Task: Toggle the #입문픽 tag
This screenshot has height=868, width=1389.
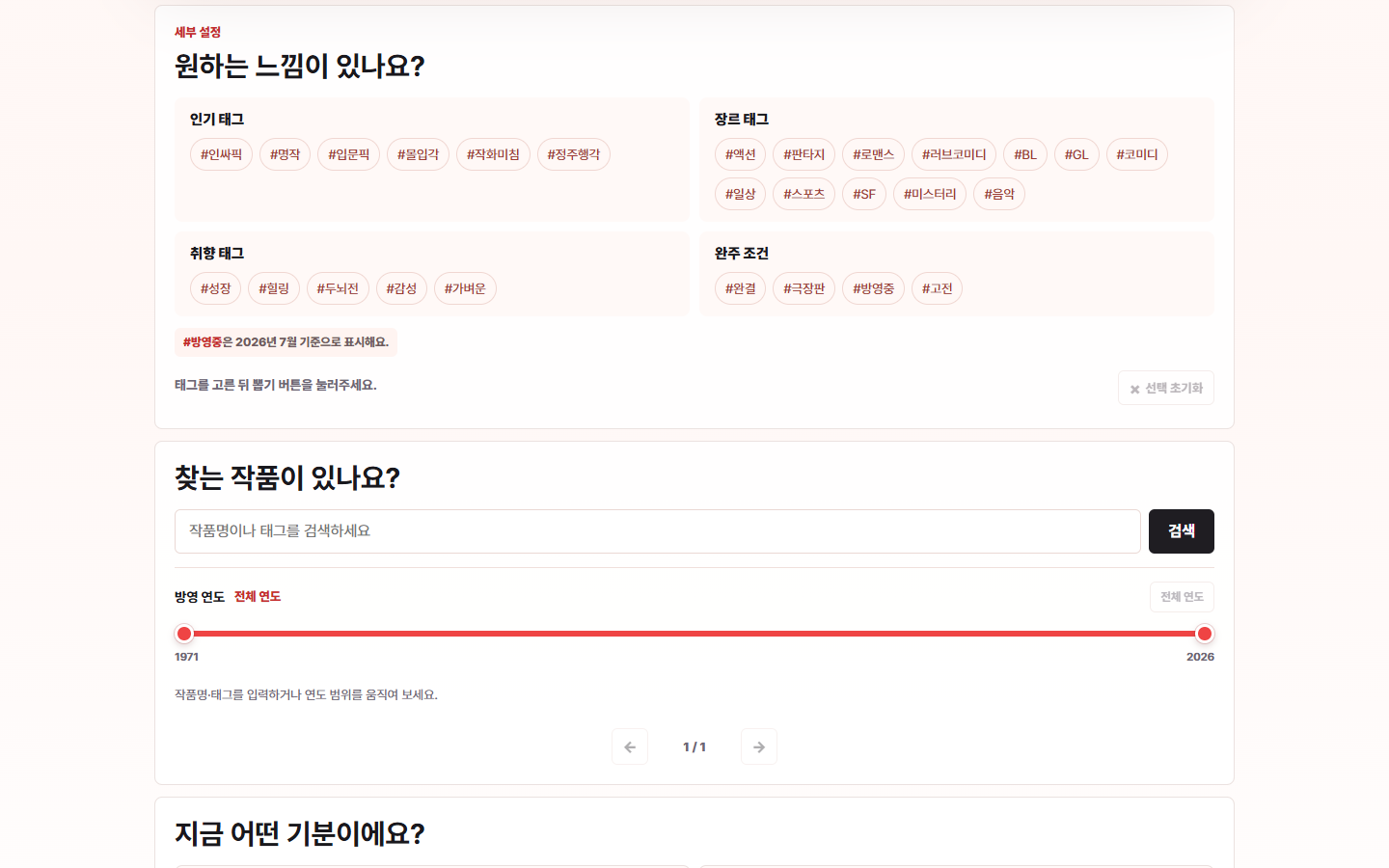Action: (348, 154)
